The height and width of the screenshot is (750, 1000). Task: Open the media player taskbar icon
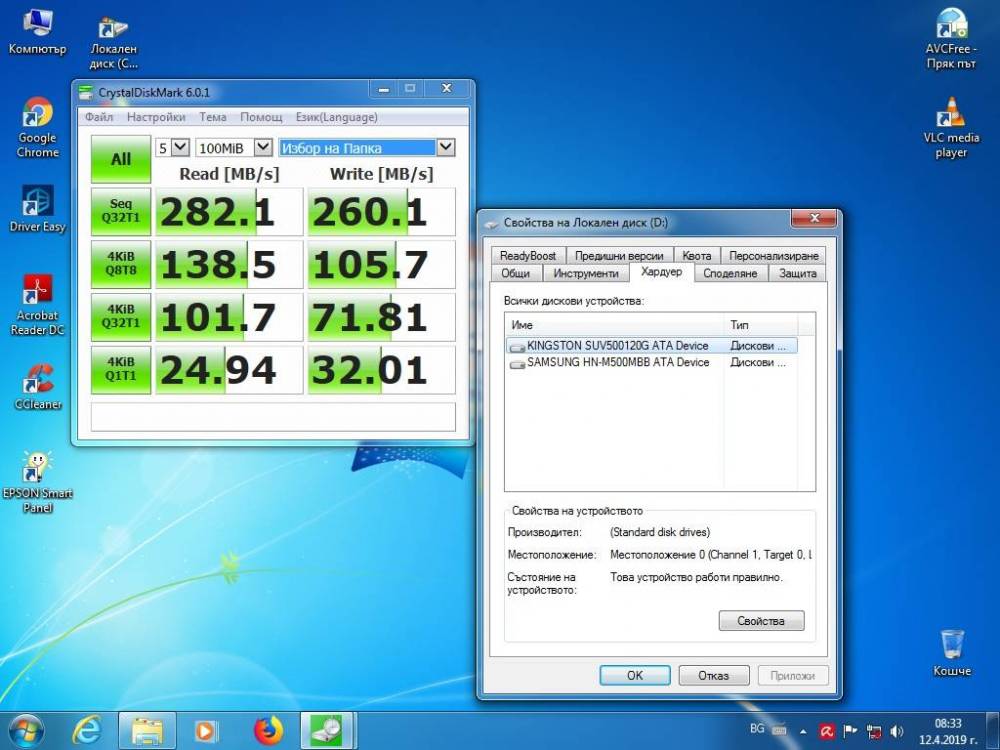pos(205,731)
